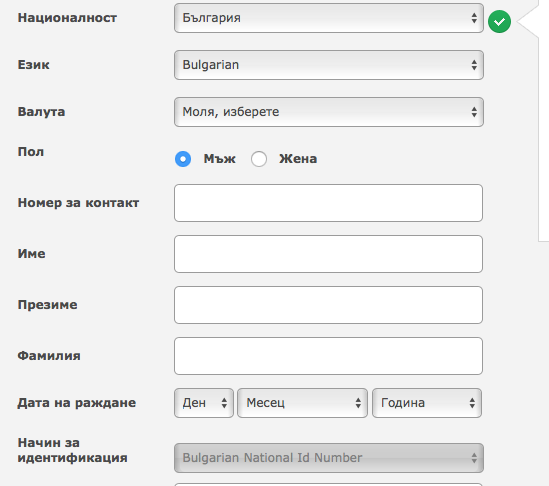Click into the Презиме text field

click(328, 305)
